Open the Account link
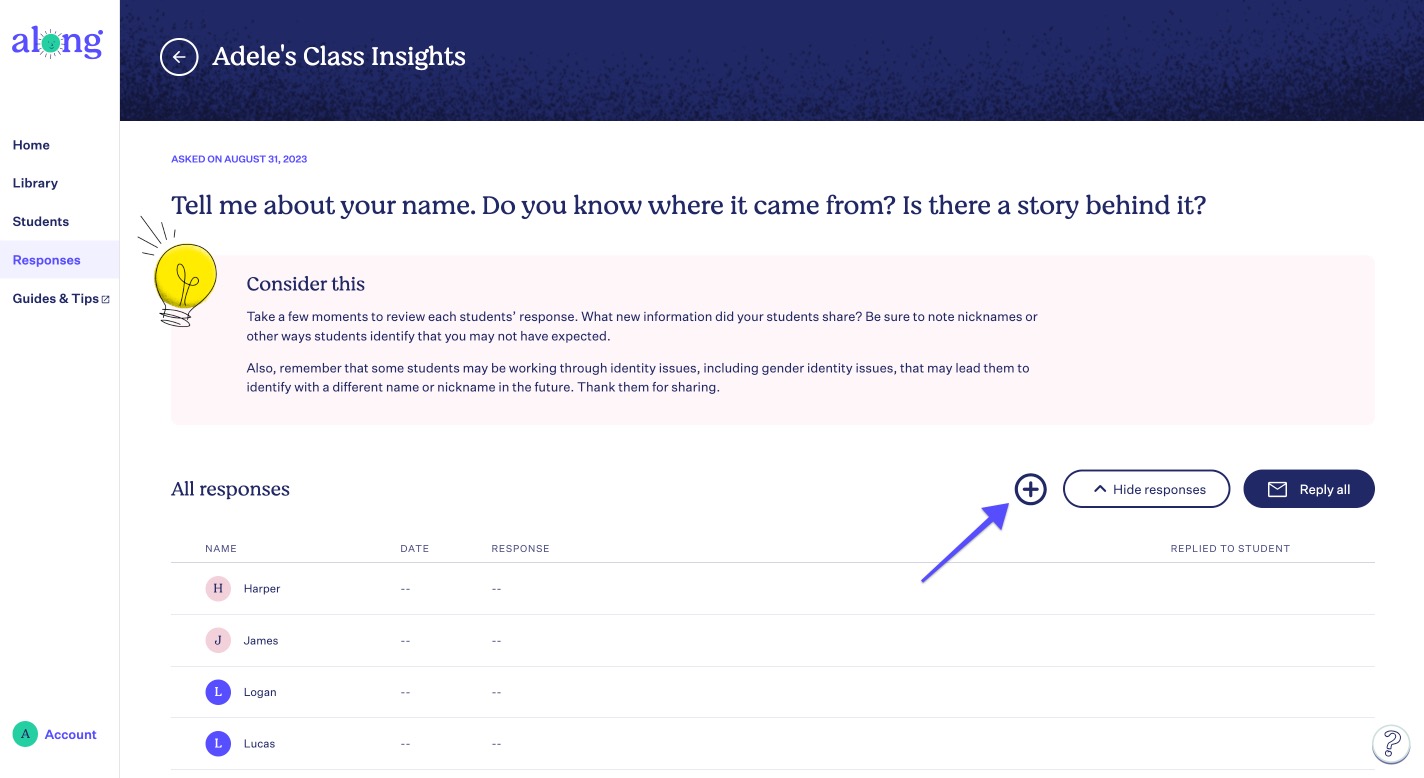1424x778 pixels. [x=71, y=734]
